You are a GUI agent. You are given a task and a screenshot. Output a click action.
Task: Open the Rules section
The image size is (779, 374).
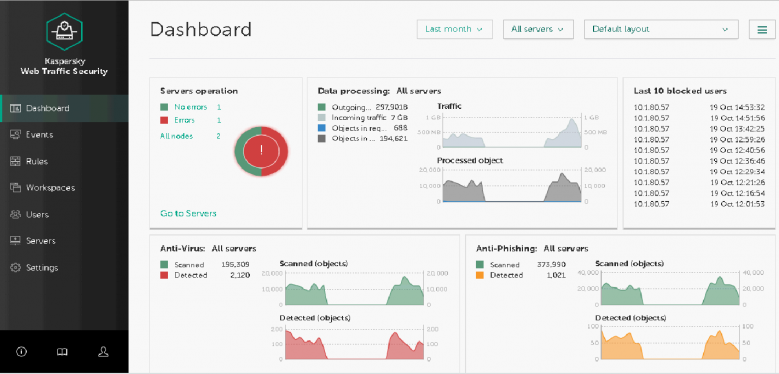tap(64, 161)
